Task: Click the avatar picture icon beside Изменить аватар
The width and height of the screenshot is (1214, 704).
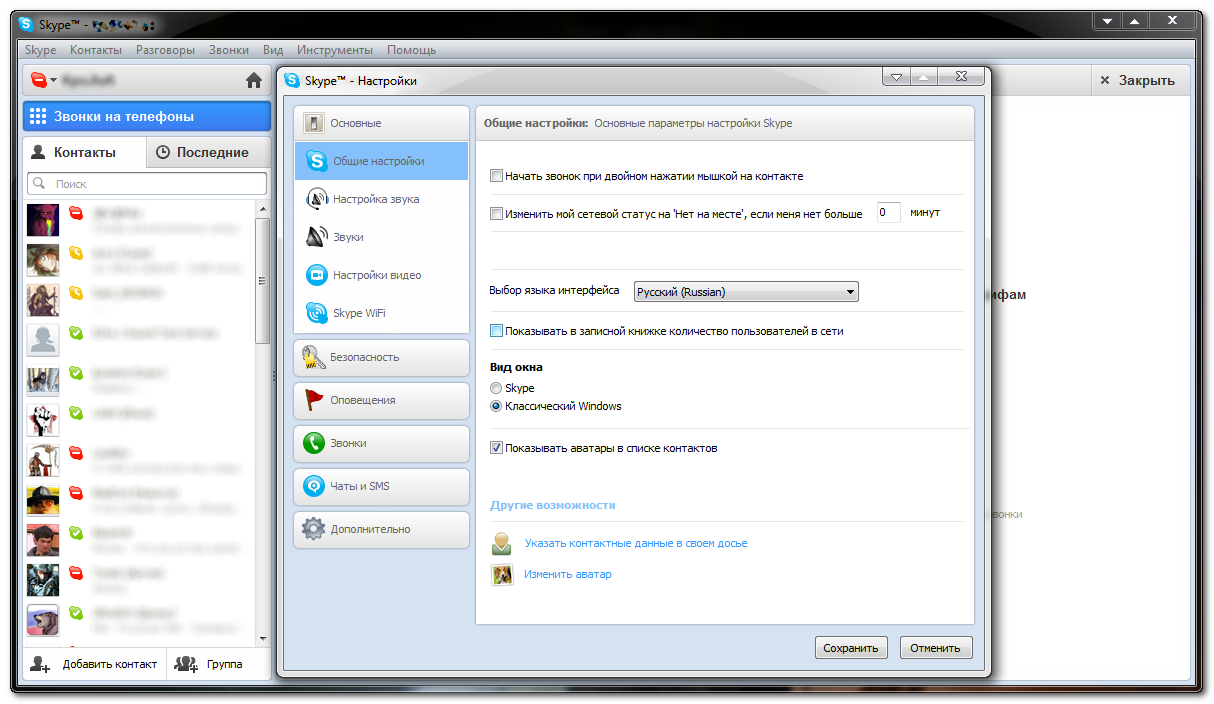Action: (x=502, y=574)
